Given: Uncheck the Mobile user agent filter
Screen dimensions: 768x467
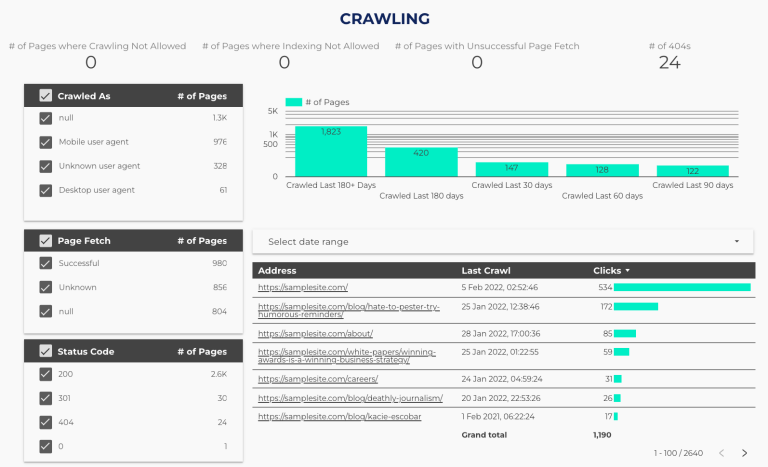Looking at the screenshot, I should click(x=45, y=142).
